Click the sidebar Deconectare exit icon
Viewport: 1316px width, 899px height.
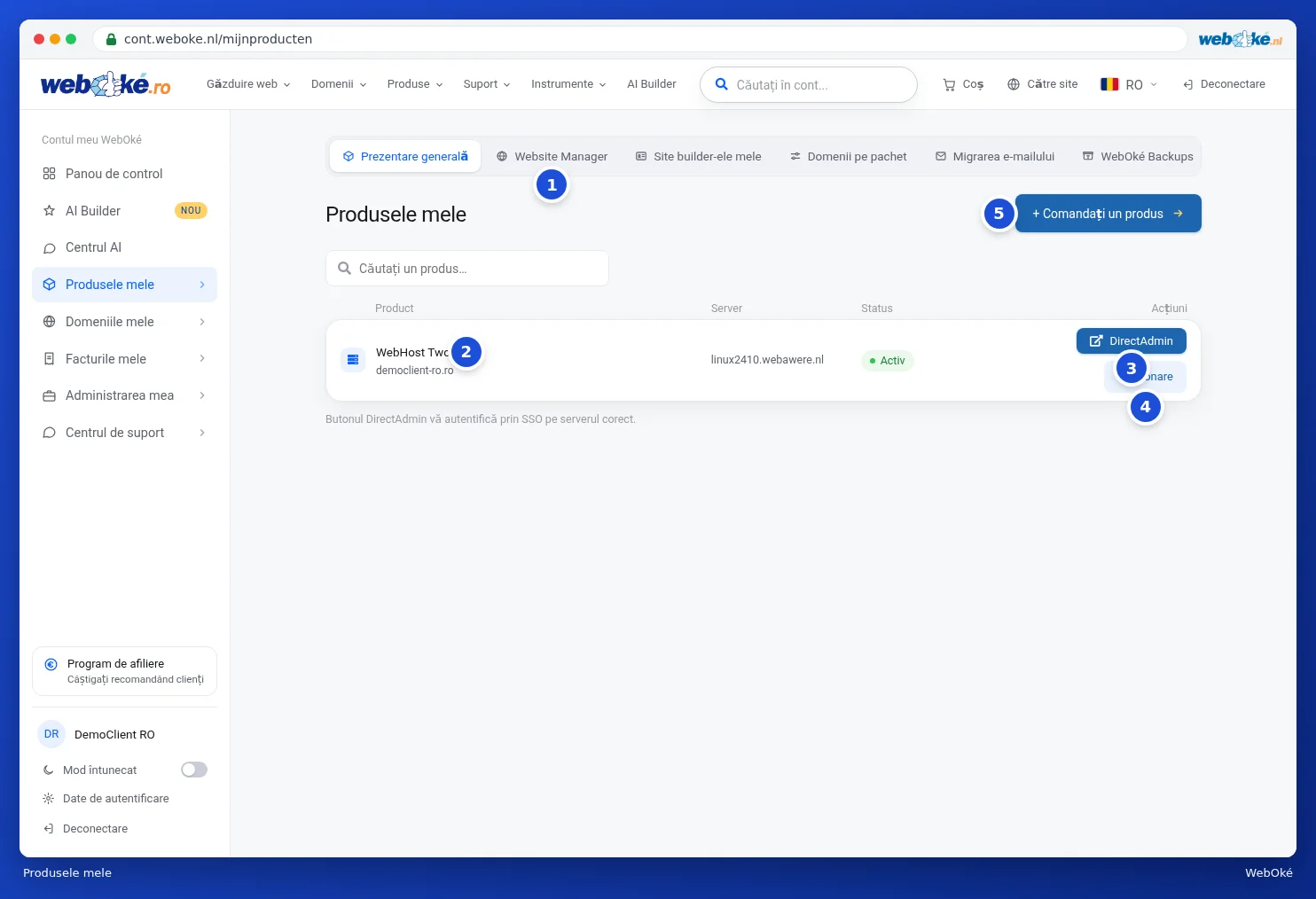(49, 829)
